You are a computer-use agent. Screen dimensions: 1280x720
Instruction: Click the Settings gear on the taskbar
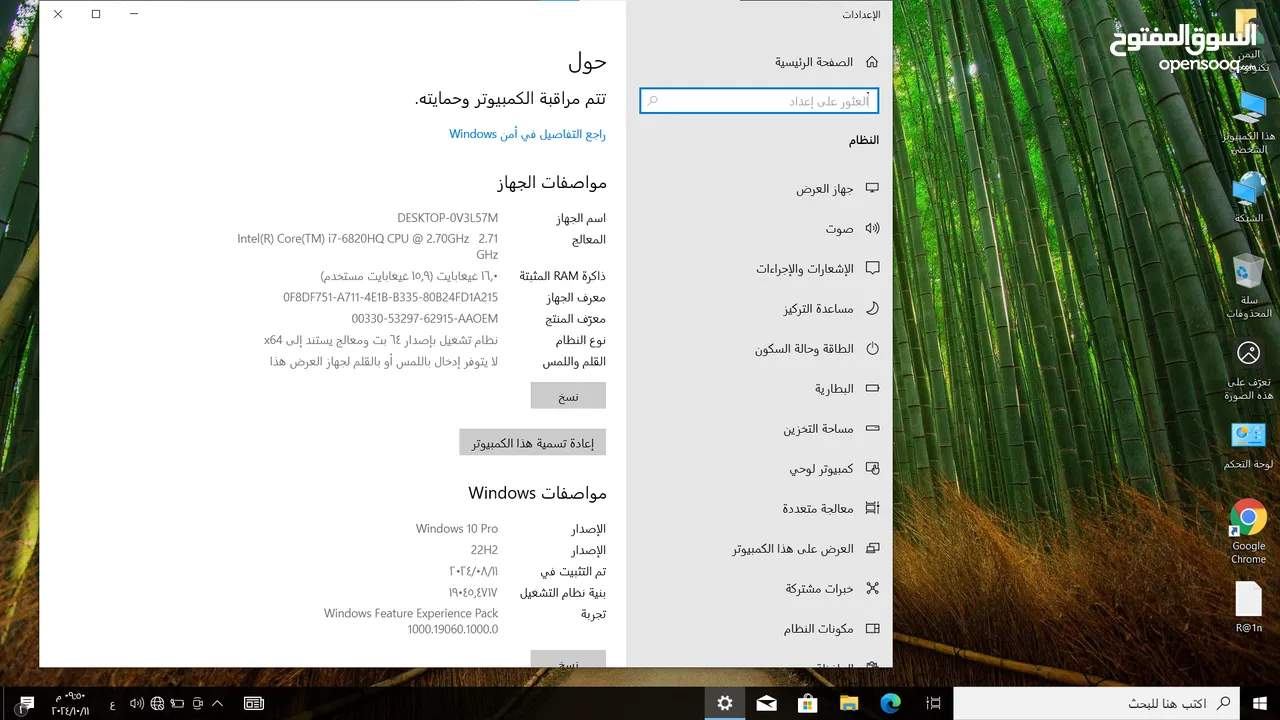[725, 704]
